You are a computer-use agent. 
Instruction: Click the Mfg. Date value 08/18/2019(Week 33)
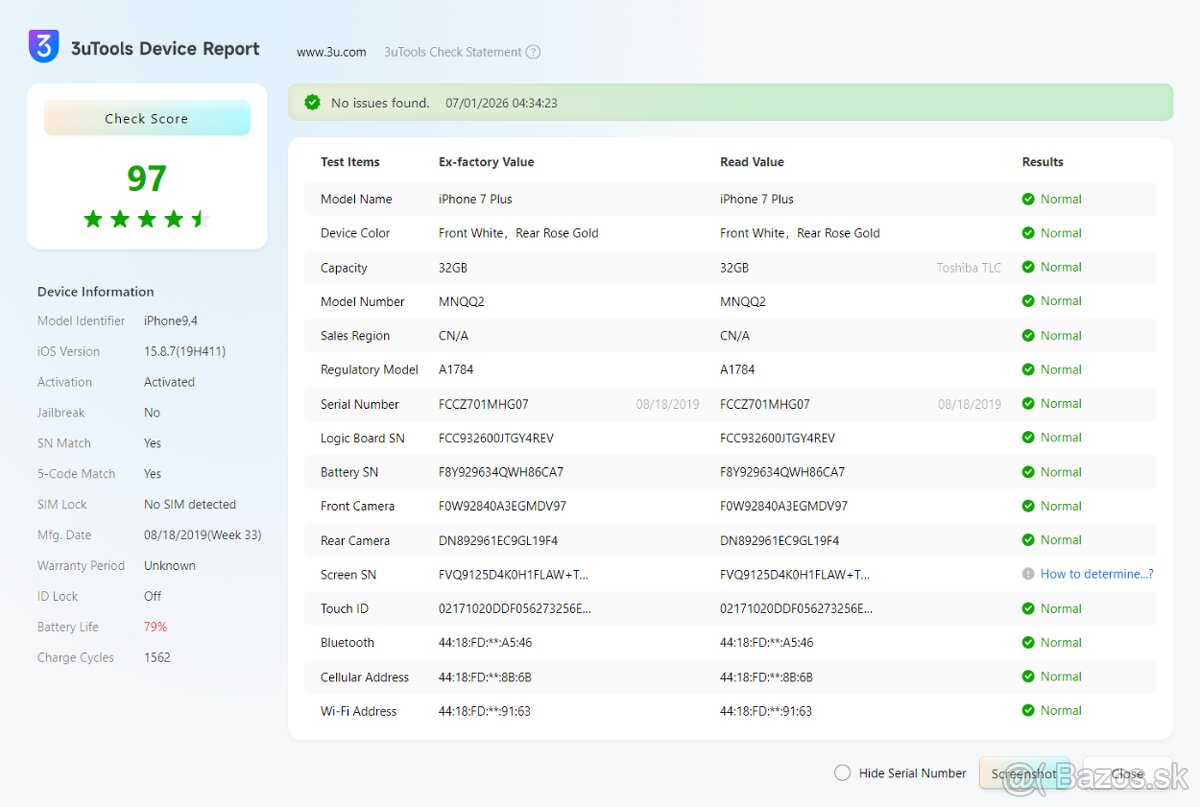pyautogui.click(x=203, y=535)
